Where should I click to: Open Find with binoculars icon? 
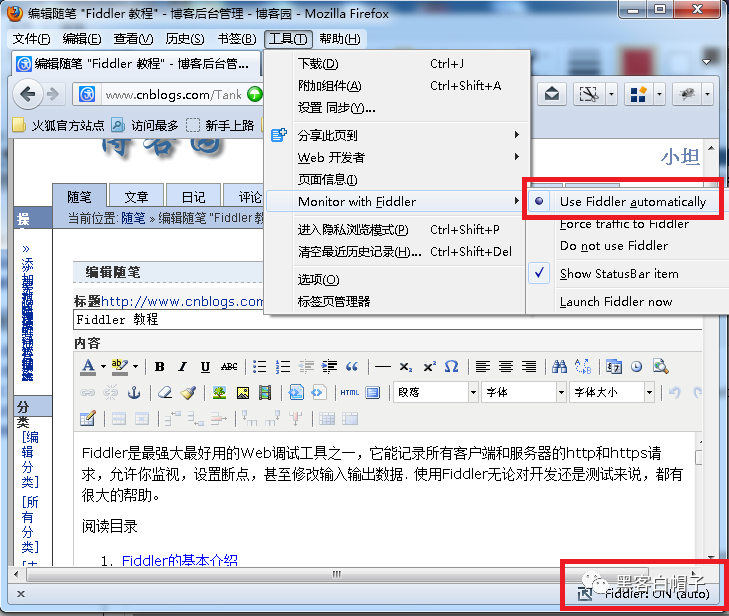(559, 367)
